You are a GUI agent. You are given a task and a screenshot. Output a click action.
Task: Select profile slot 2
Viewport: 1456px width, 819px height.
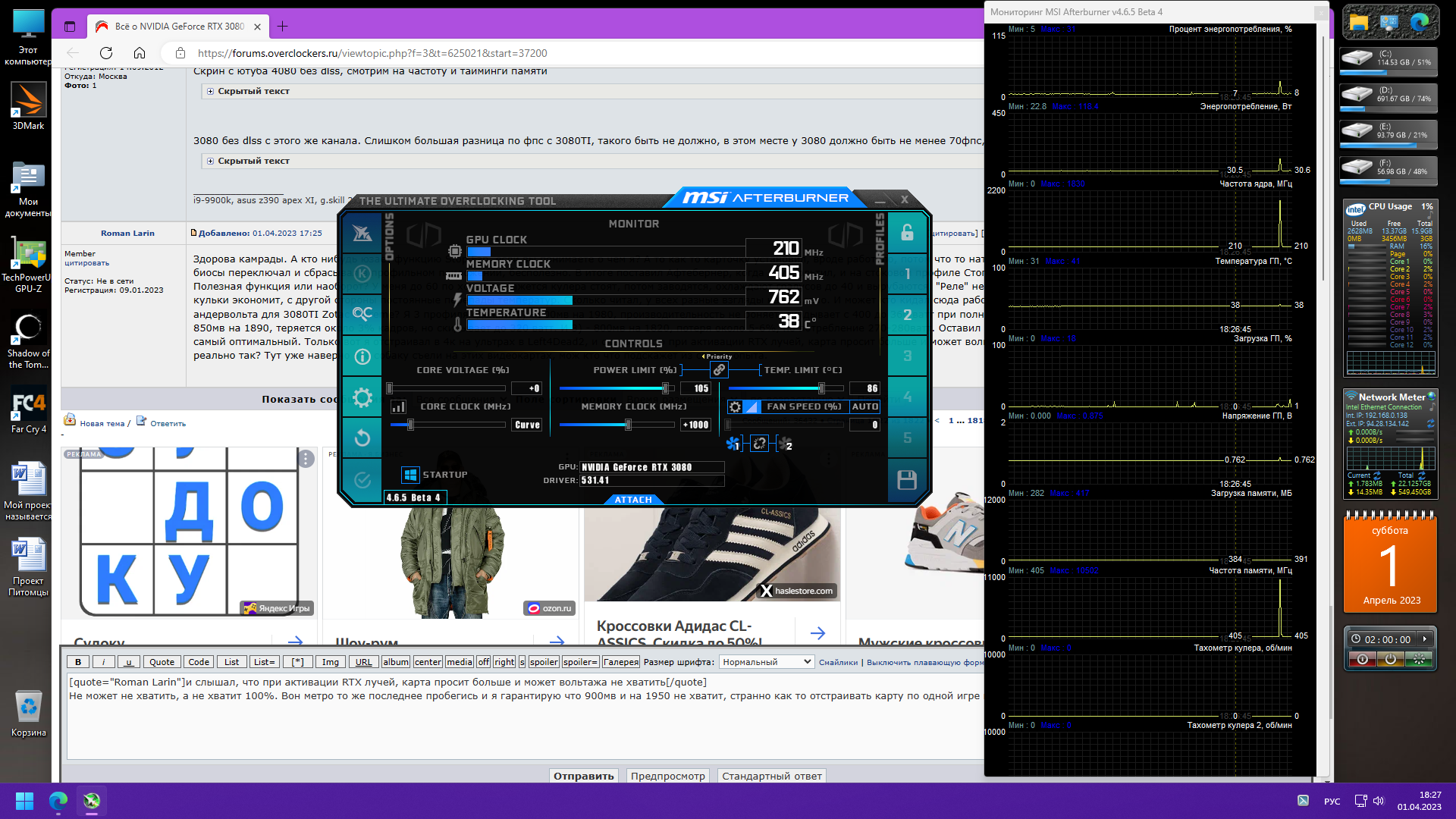click(907, 315)
